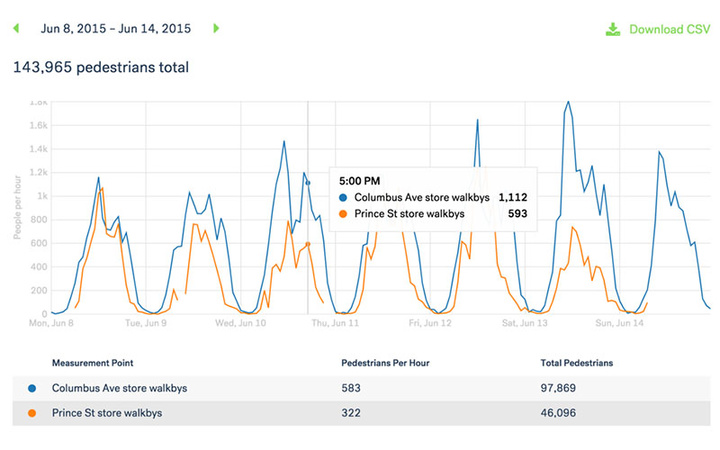Select blue 5:00 PM data point on chart

(308, 183)
